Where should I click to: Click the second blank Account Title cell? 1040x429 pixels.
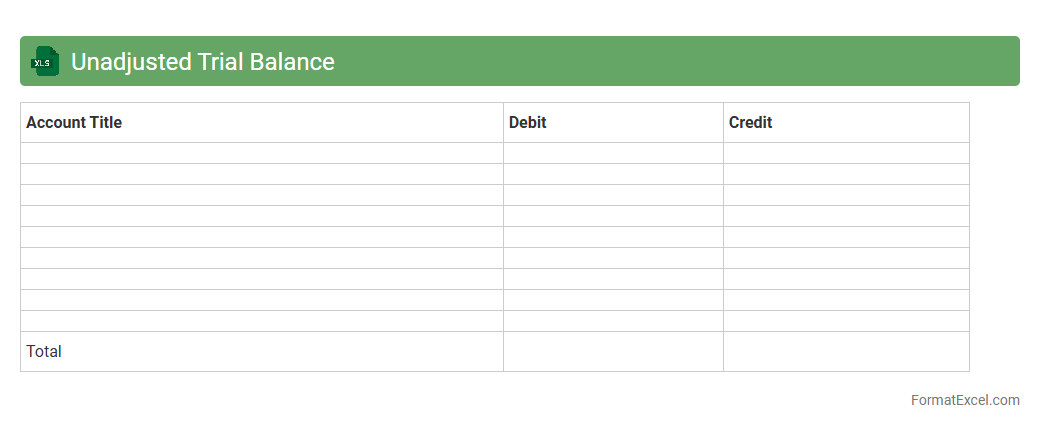261,174
